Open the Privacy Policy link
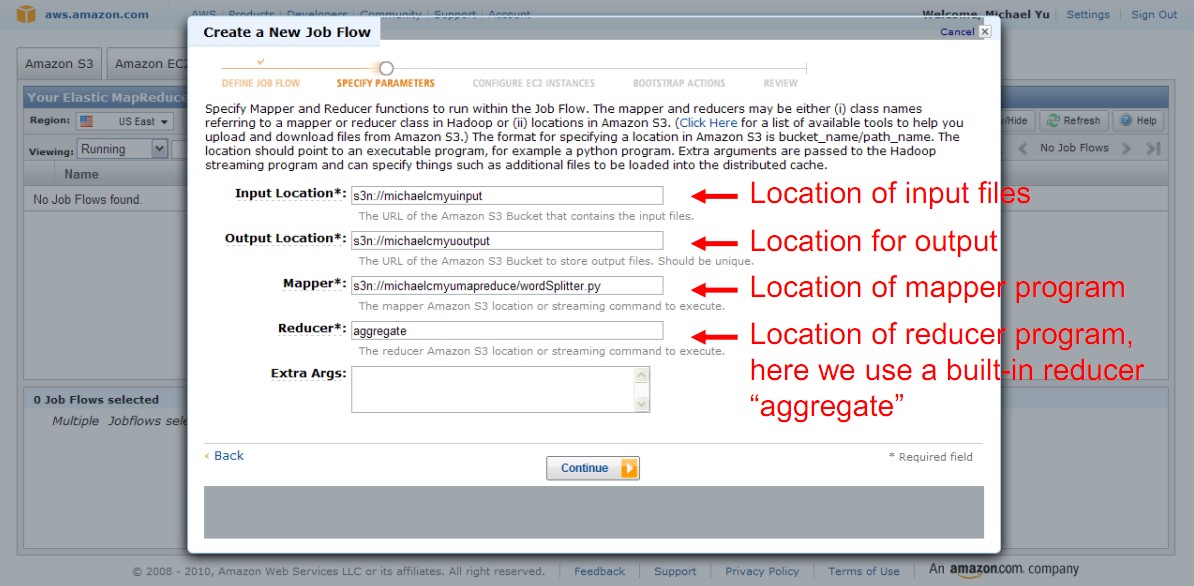 tap(762, 572)
